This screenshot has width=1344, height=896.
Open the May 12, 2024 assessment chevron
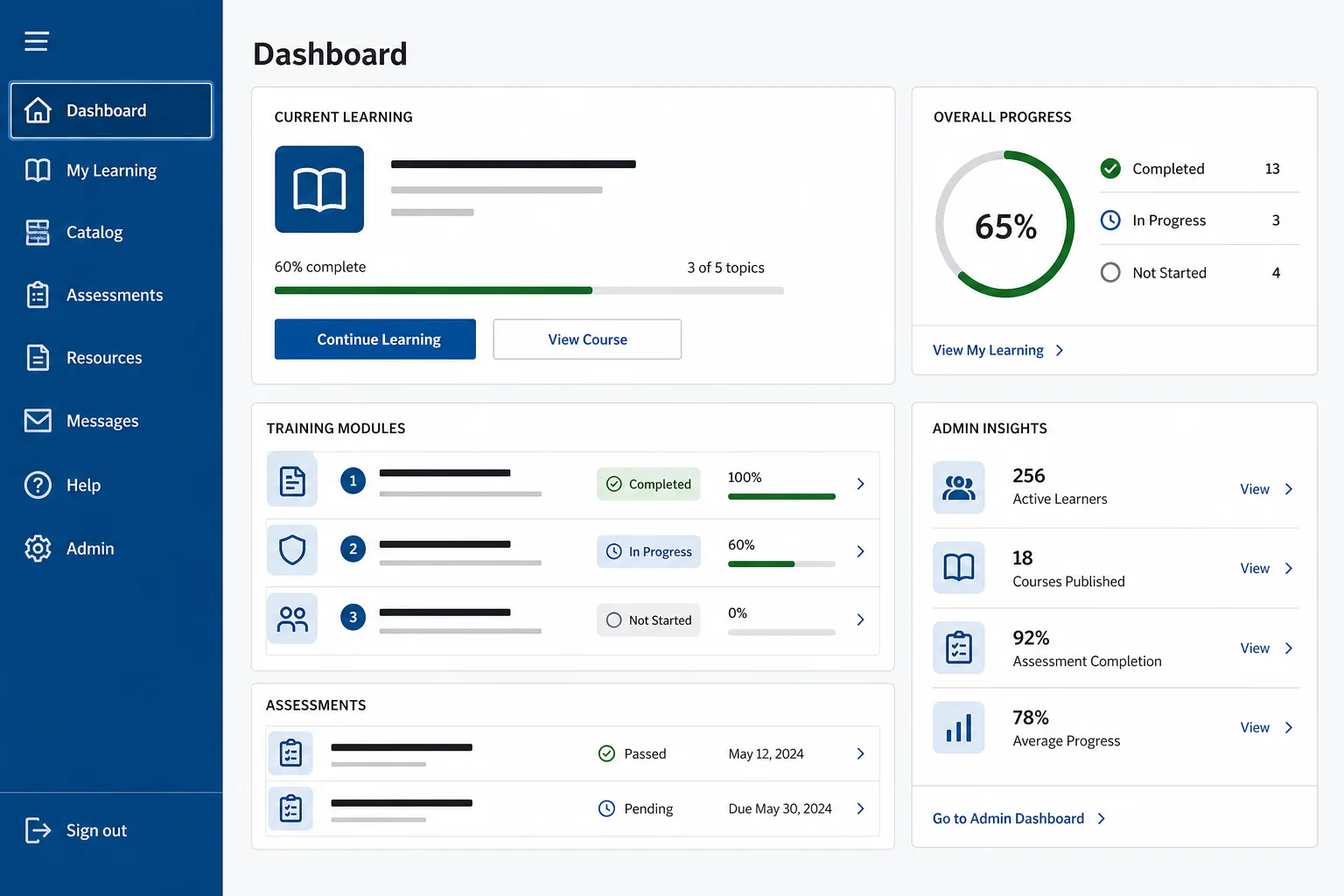point(860,753)
